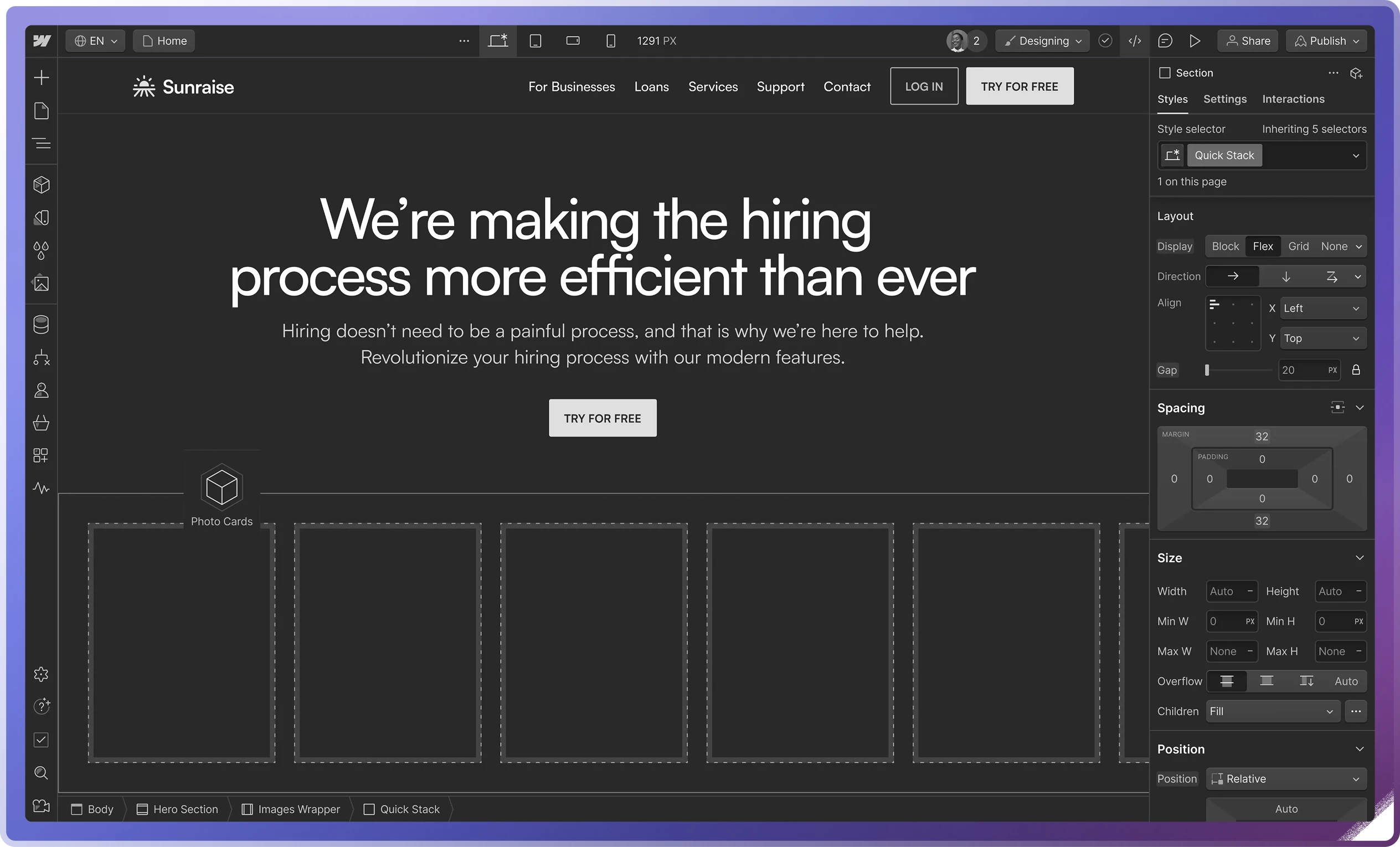Screen dimensions: 1400x847
Task: Open the Assets image icon
Action: pyautogui.click(x=42, y=283)
